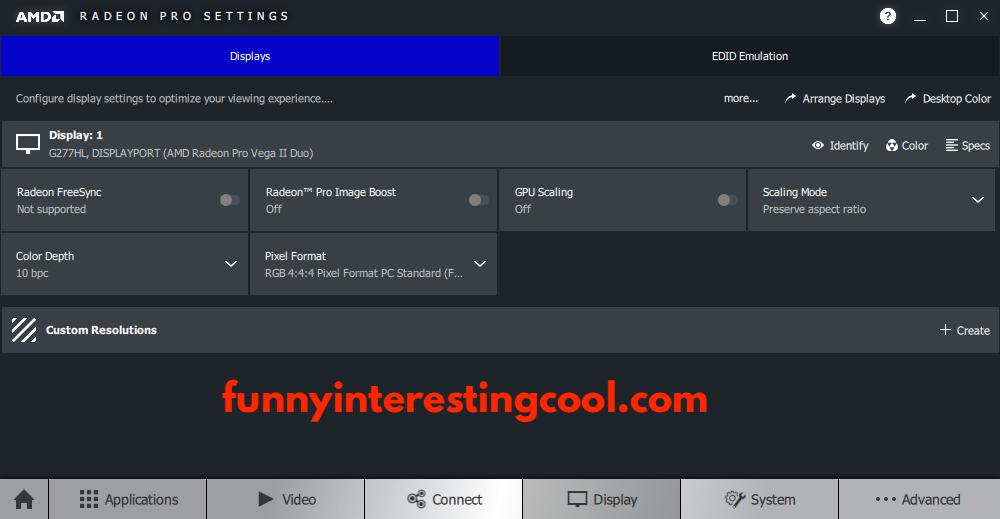
Task: Open the System section
Action: click(x=760, y=499)
